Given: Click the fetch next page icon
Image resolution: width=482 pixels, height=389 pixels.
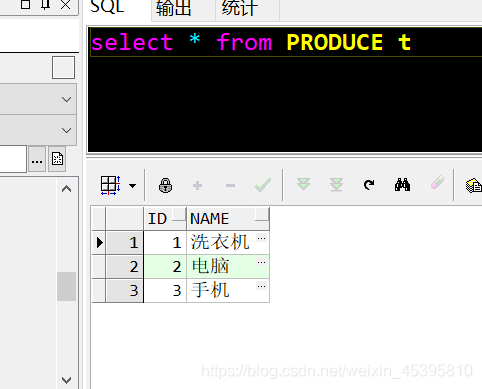Looking at the screenshot, I should 303,184.
